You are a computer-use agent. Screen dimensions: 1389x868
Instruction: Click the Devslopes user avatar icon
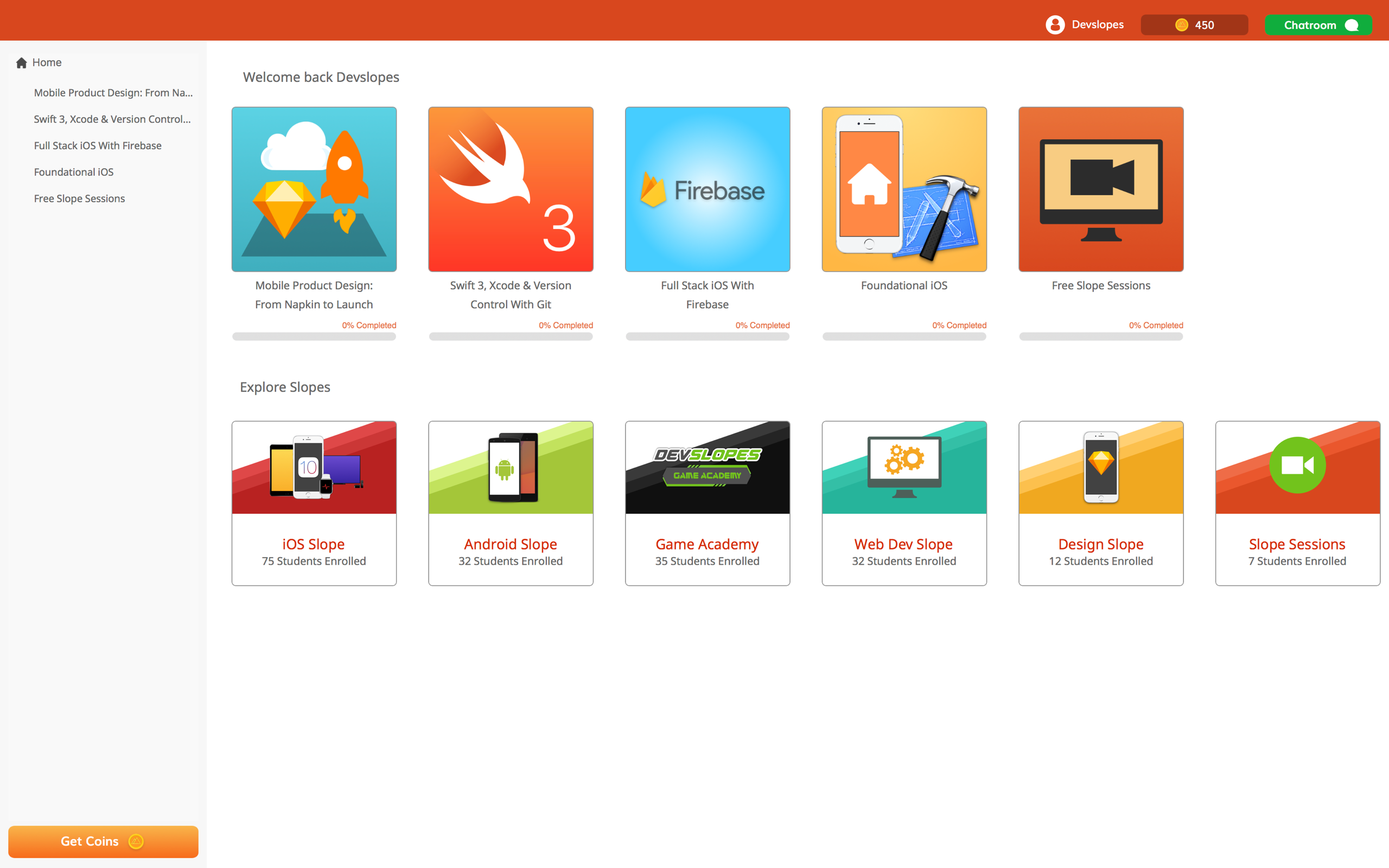pyautogui.click(x=1054, y=25)
